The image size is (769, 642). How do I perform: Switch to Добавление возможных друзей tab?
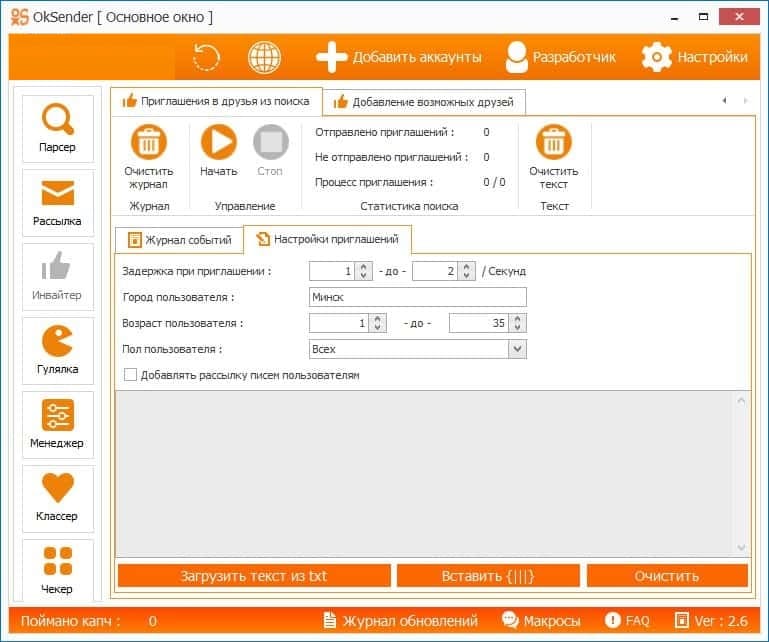click(424, 102)
